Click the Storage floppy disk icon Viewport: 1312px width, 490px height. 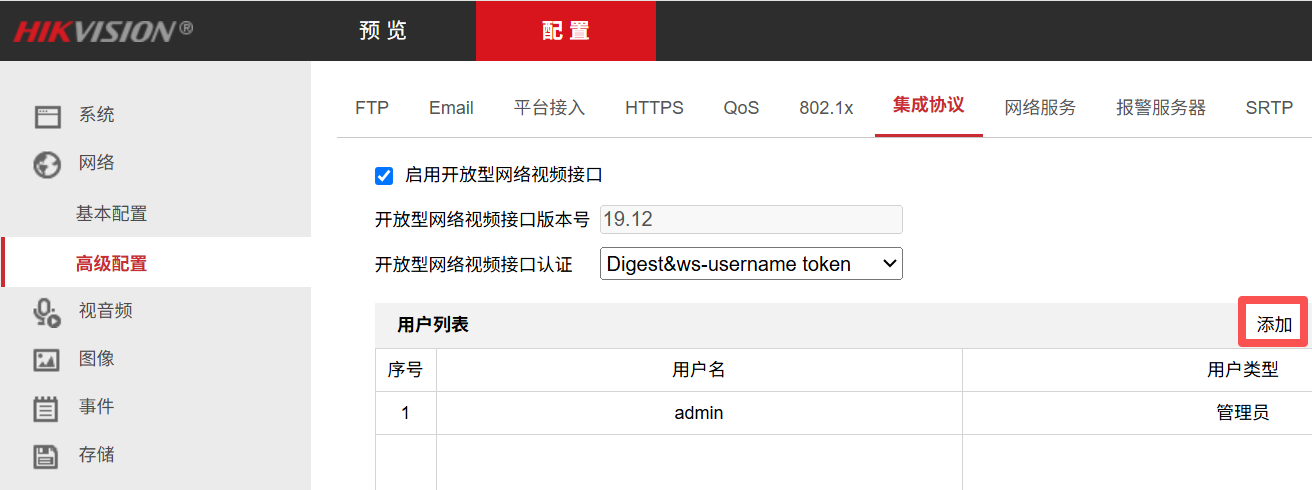coord(47,456)
